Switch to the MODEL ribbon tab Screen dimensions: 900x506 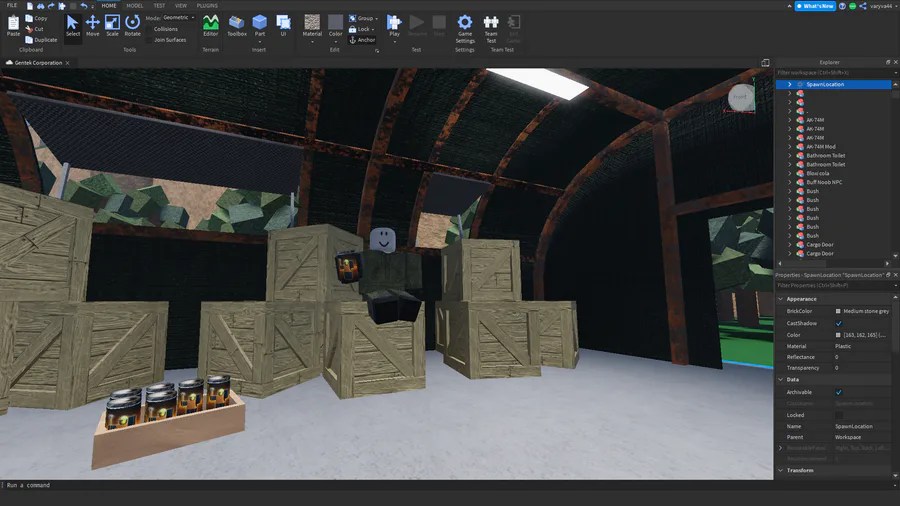(135, 6)
